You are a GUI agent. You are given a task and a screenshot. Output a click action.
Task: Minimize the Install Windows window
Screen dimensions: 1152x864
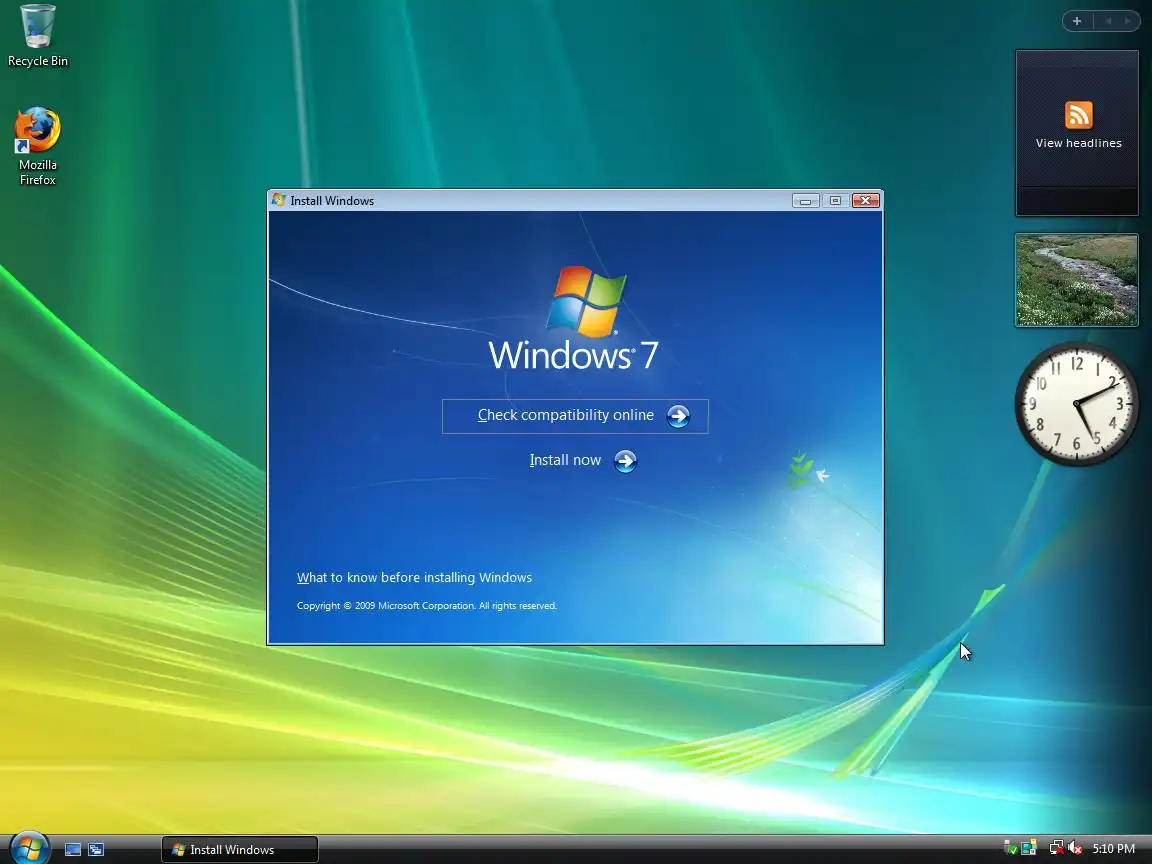806,201
